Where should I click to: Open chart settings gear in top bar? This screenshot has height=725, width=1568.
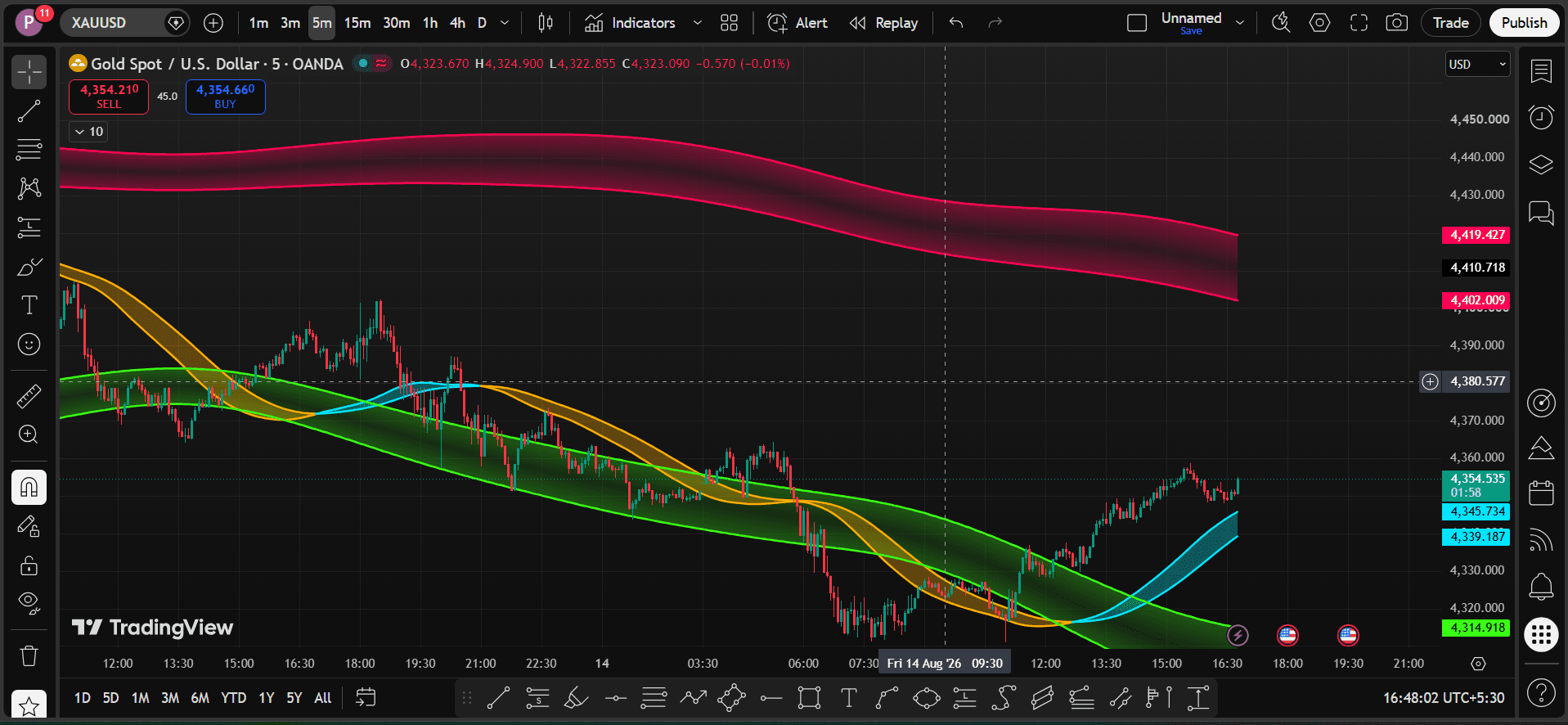pos(1319,23)
